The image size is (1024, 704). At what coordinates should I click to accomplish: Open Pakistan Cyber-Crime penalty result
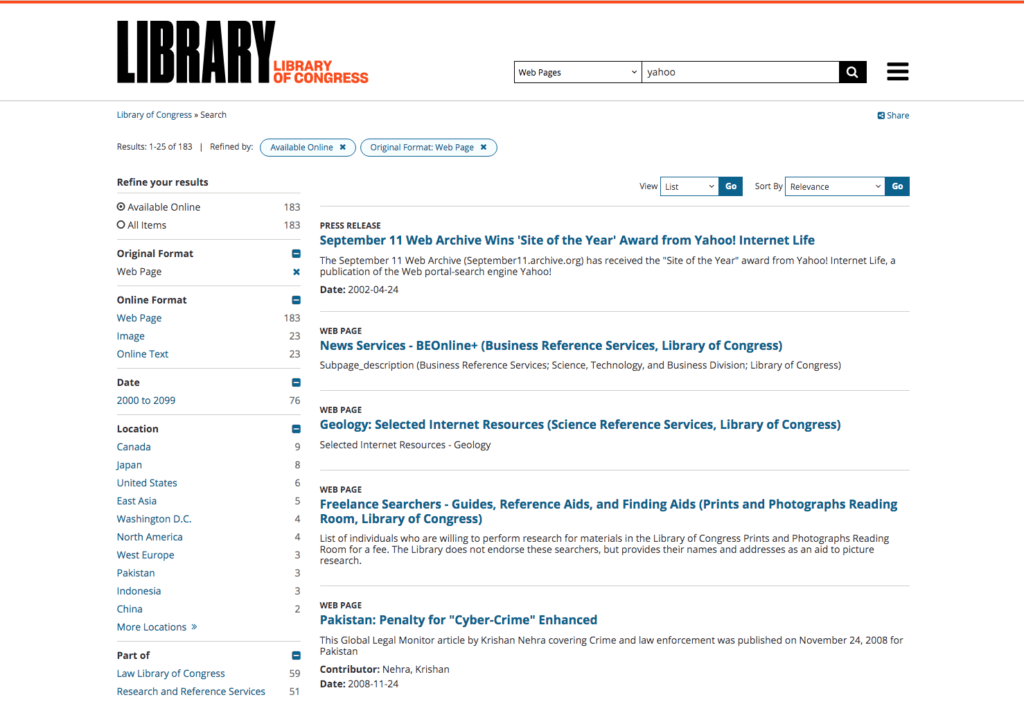click(x=458, y=620)
